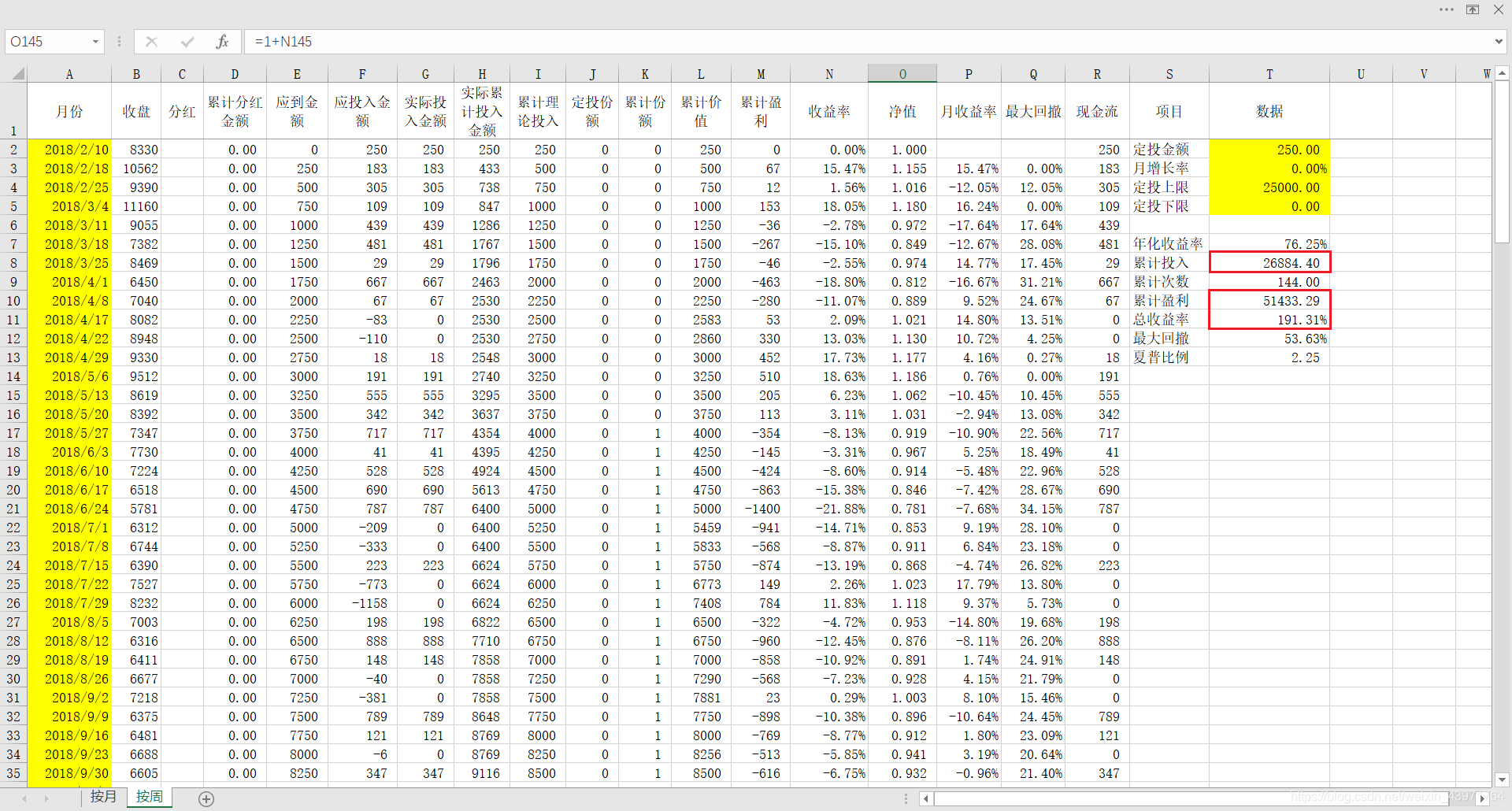Screen dimensions: 1512x811
Task: Click the confirm entry checkmark icon
Action: click(x=187, y=42)
